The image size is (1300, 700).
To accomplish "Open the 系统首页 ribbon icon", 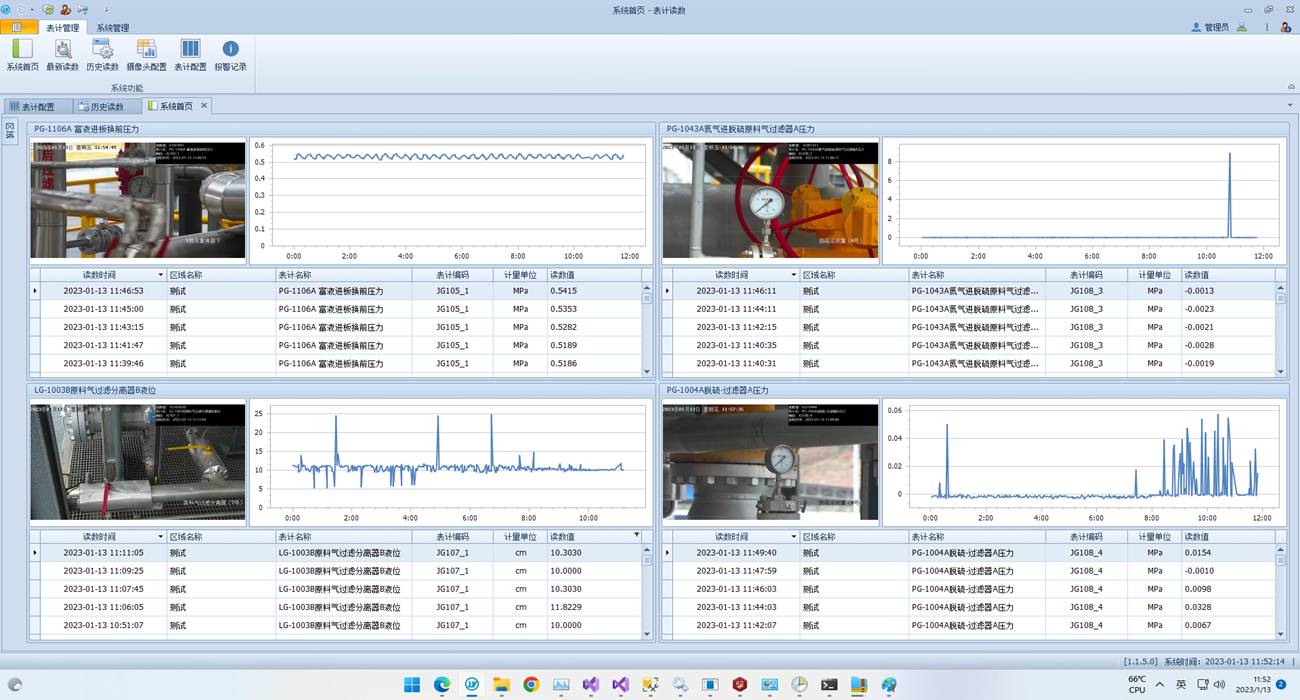I will coord(22,53).
